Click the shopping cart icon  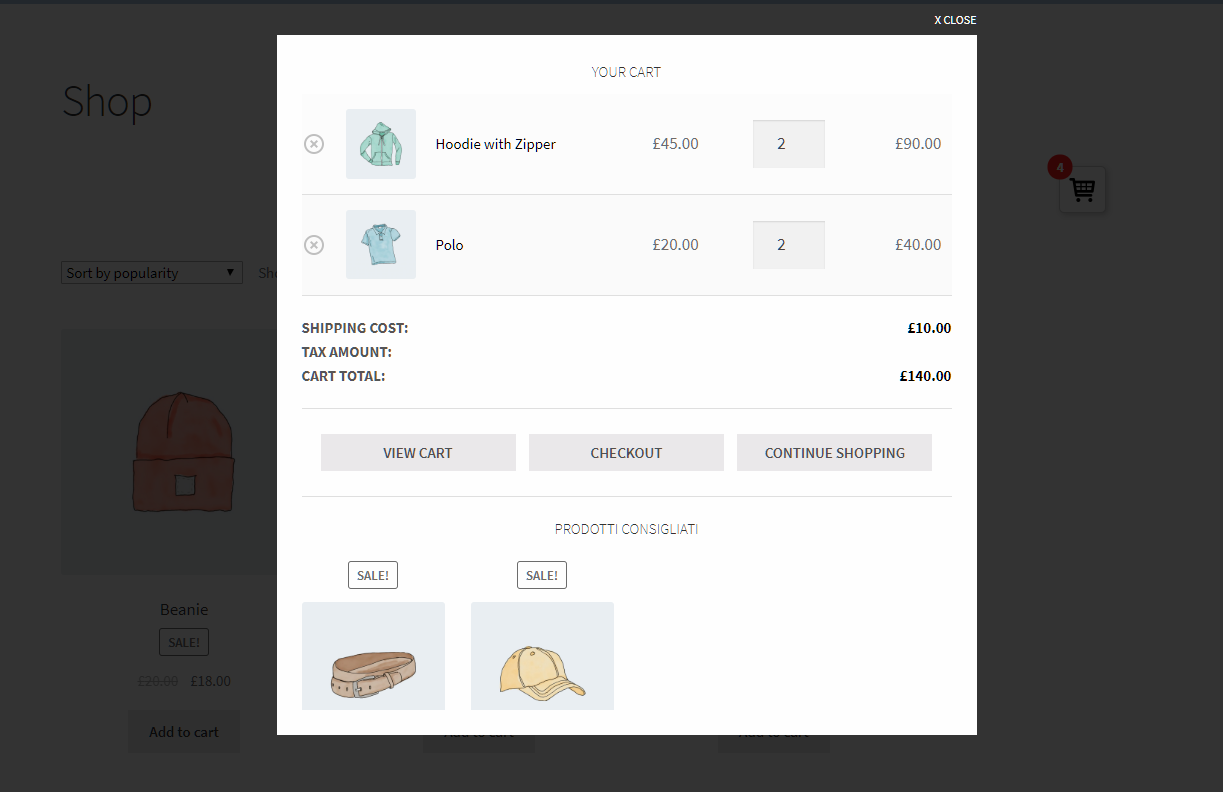[1083, 190]
